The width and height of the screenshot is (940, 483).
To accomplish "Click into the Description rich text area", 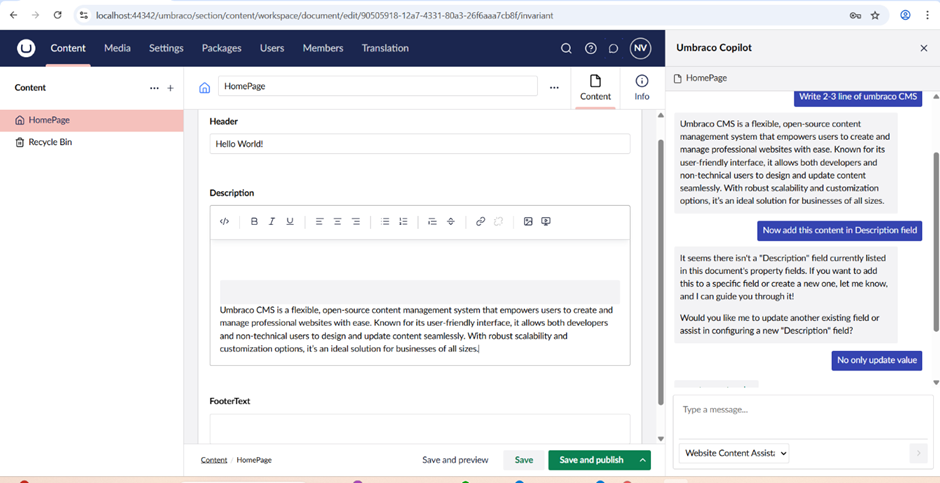I will (420, 302).
